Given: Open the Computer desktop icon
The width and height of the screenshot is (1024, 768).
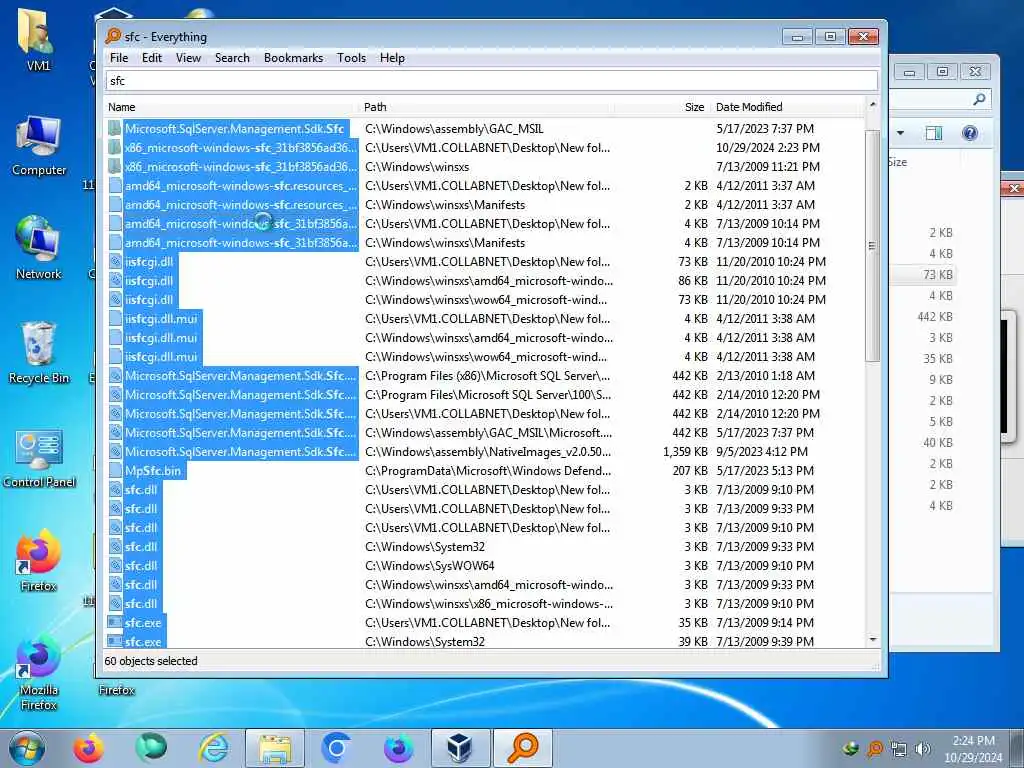Looking at the screenshot, I should [39, 146].
